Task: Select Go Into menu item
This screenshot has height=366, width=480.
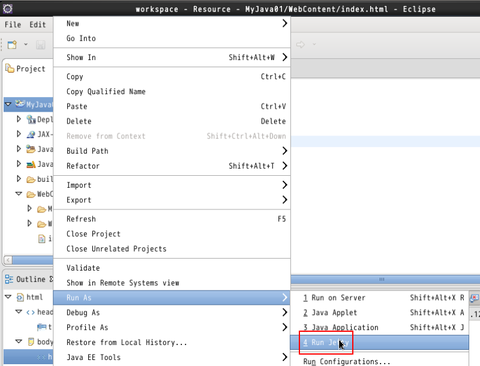Action: 172,38
